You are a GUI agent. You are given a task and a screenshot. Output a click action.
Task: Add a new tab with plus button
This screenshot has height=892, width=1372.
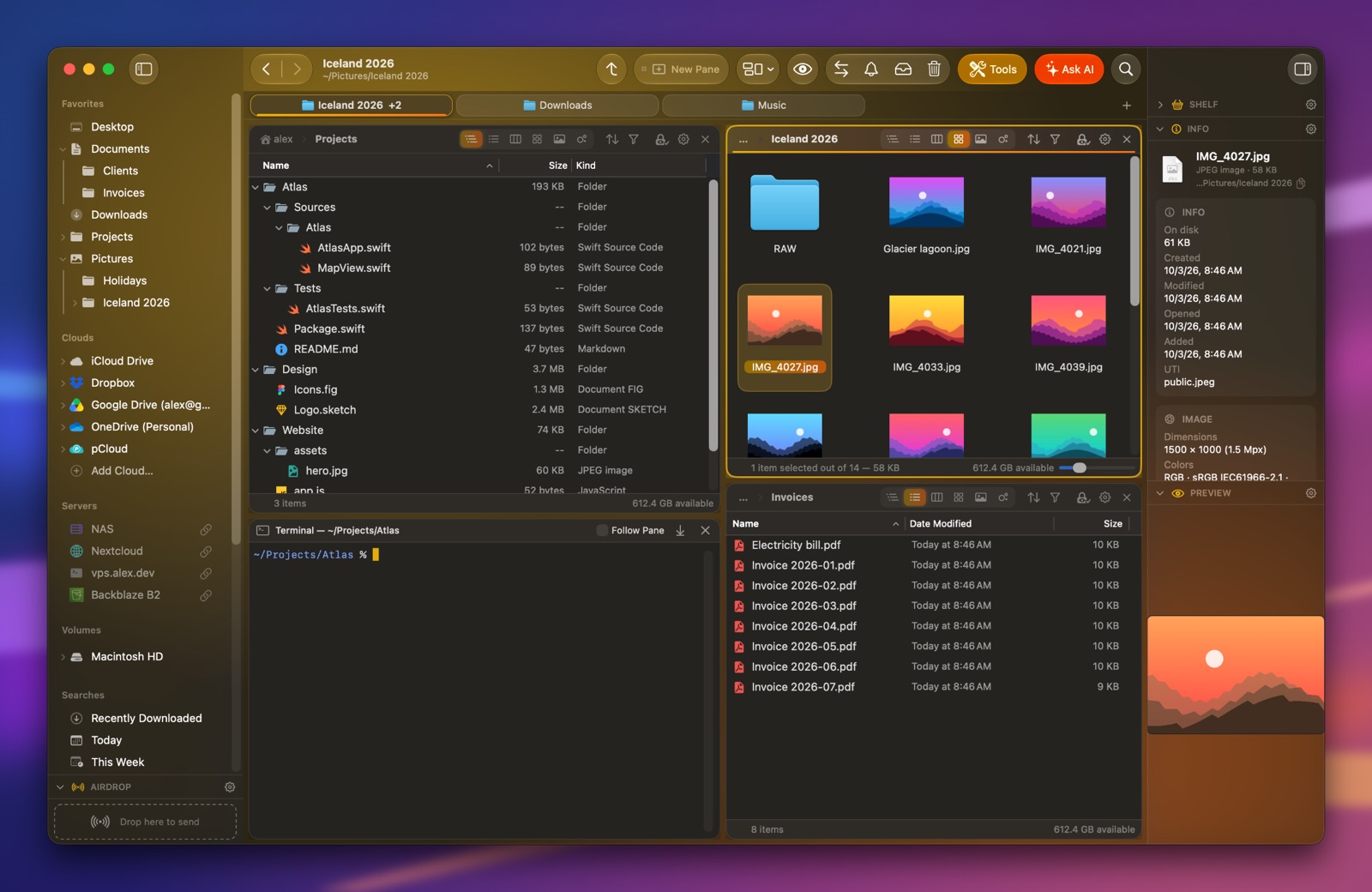[x=1127, y=105]
